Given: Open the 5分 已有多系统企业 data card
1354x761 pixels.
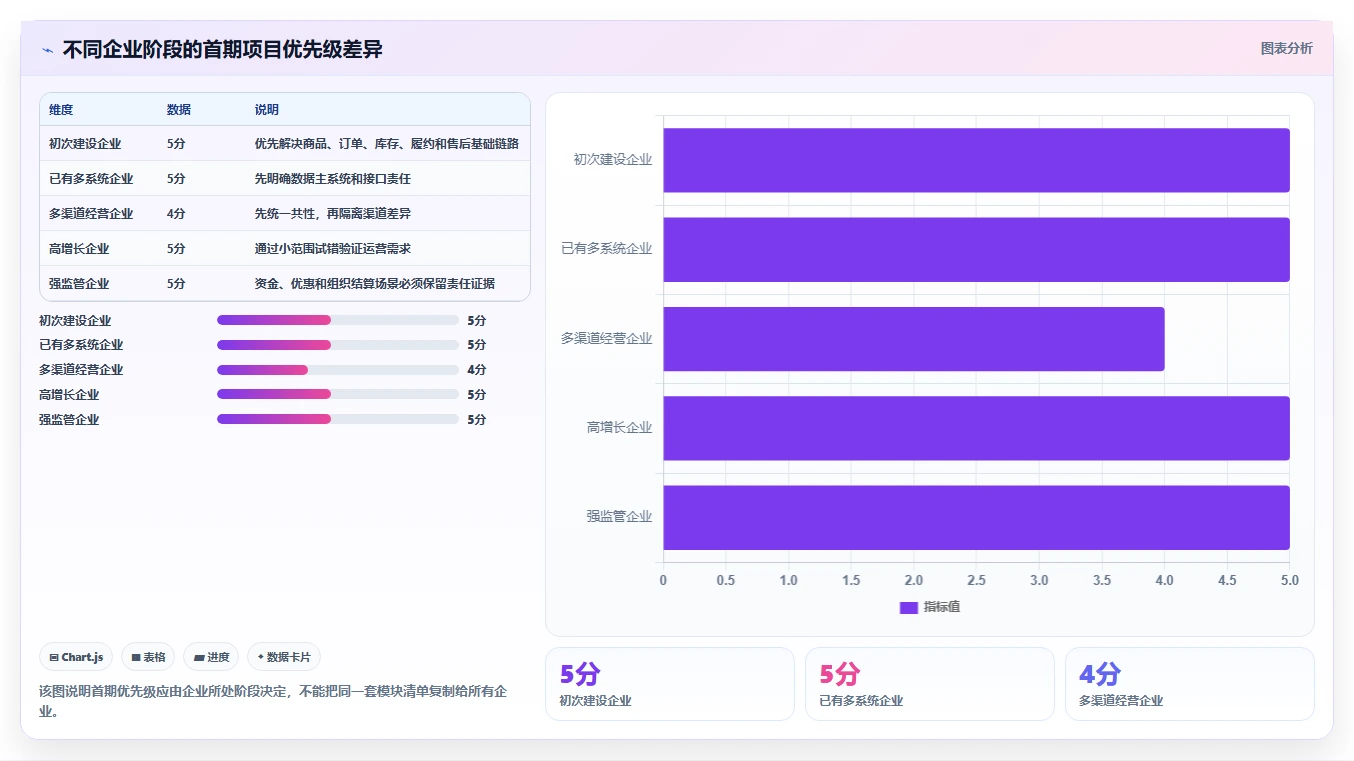Looking at the screenshot, I should coord(930,684).
